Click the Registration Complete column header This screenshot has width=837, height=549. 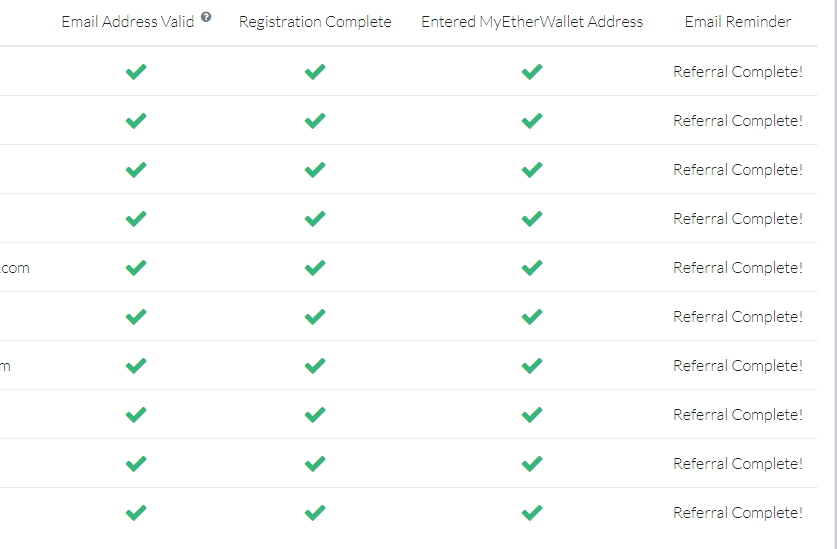point(315,22)
